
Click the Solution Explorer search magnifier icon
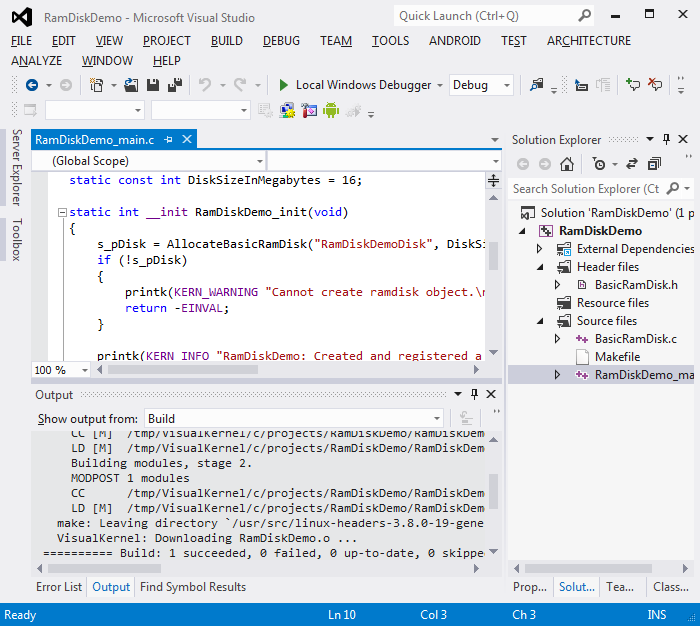point(672,189)
